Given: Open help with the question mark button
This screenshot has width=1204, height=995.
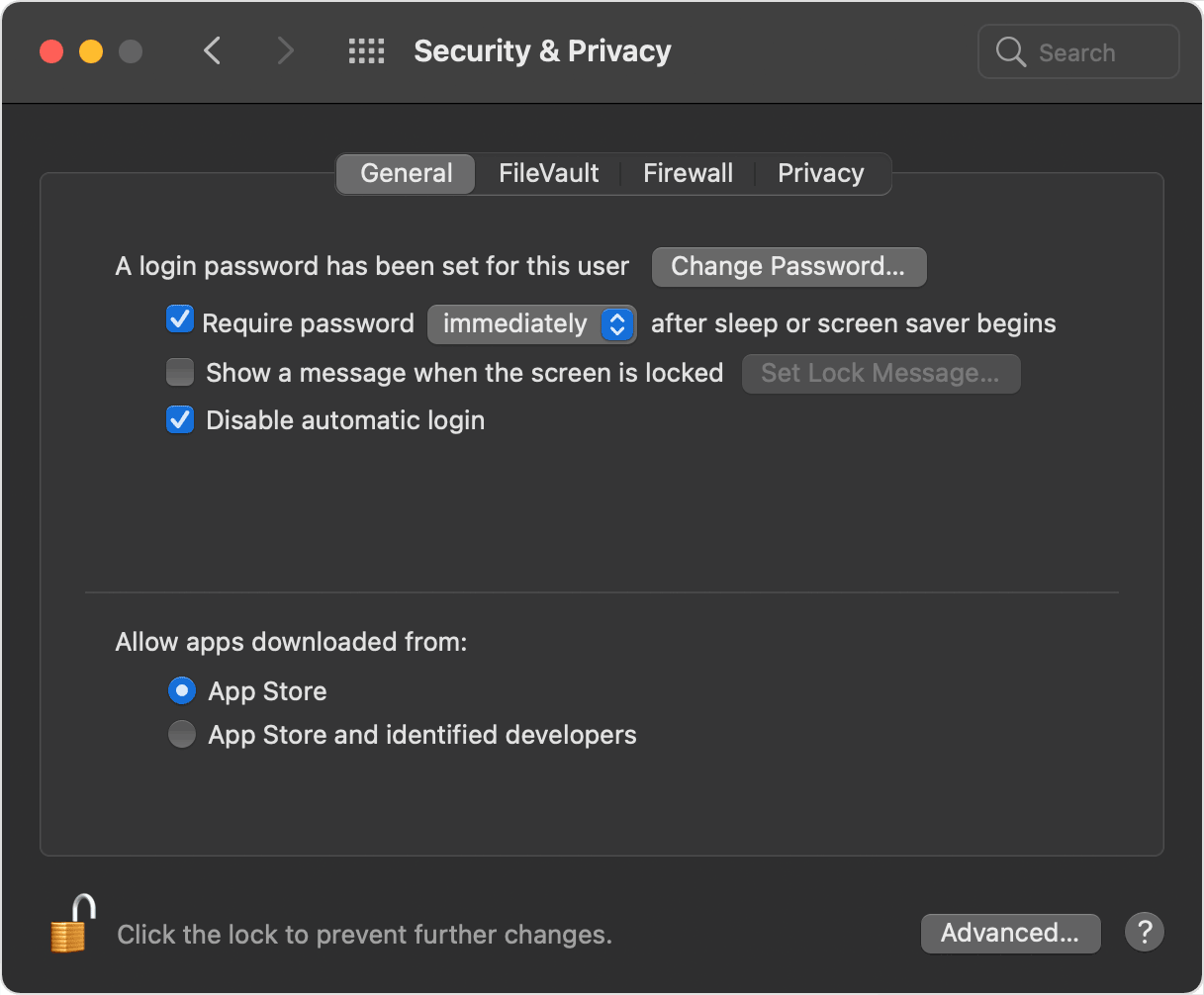Looking at the screenshot, I should 1144,932.
